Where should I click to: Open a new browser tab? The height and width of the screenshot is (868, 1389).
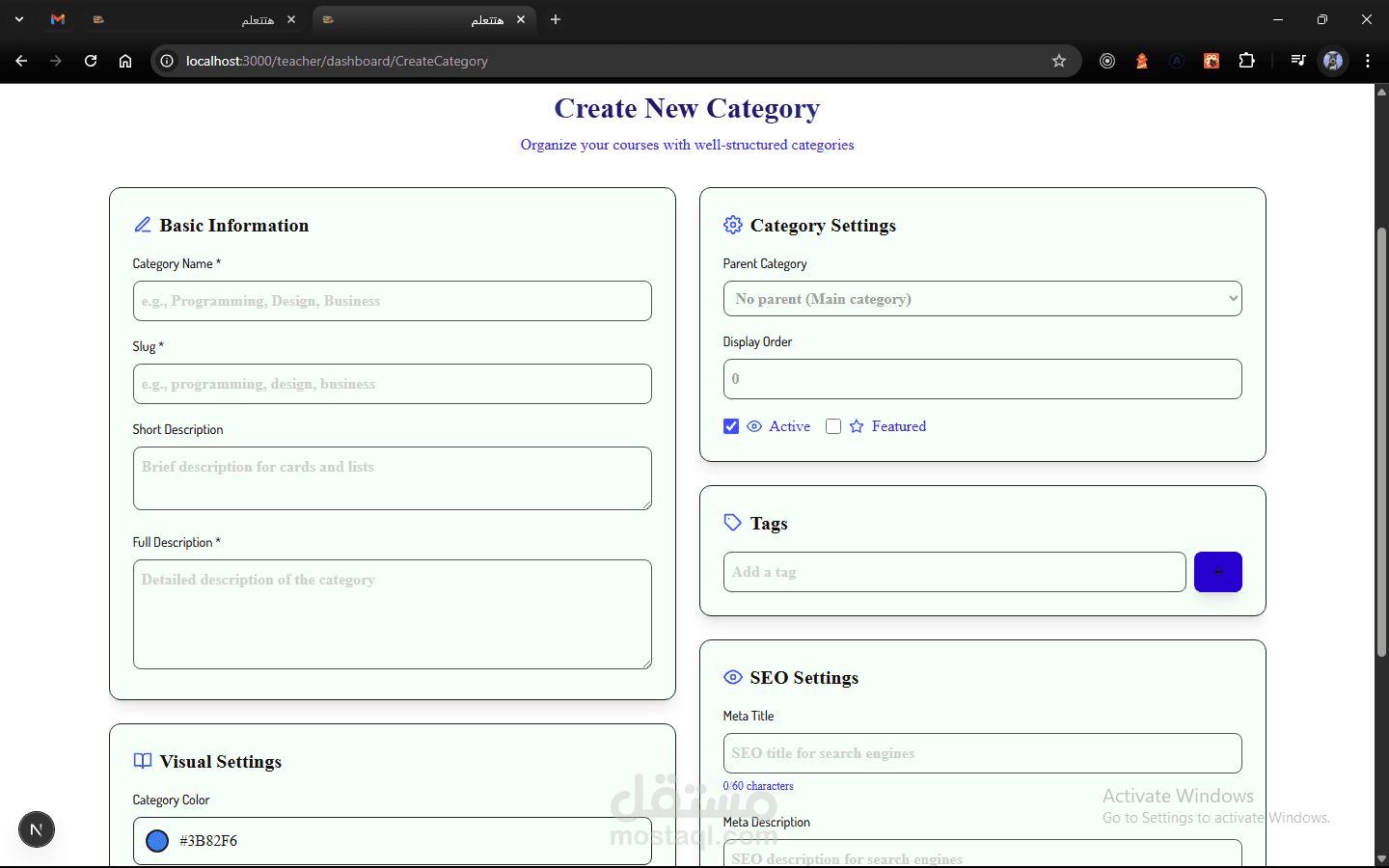tap(556, 19)
